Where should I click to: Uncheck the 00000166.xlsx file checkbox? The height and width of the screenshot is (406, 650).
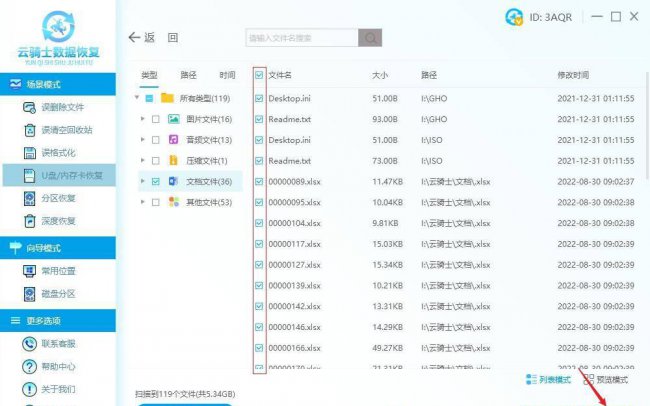point(259,348)
